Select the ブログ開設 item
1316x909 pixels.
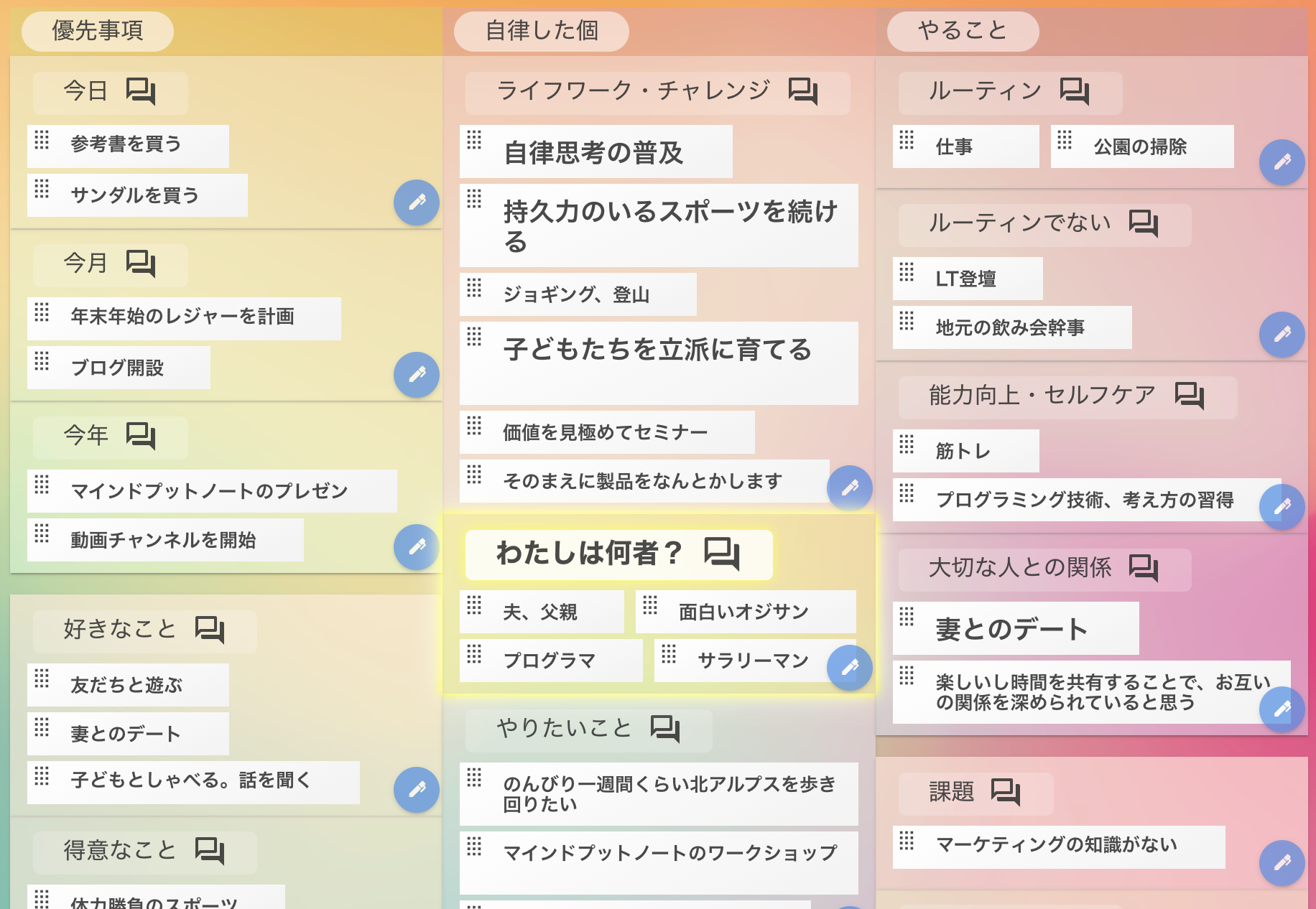[x=119, y=368]
